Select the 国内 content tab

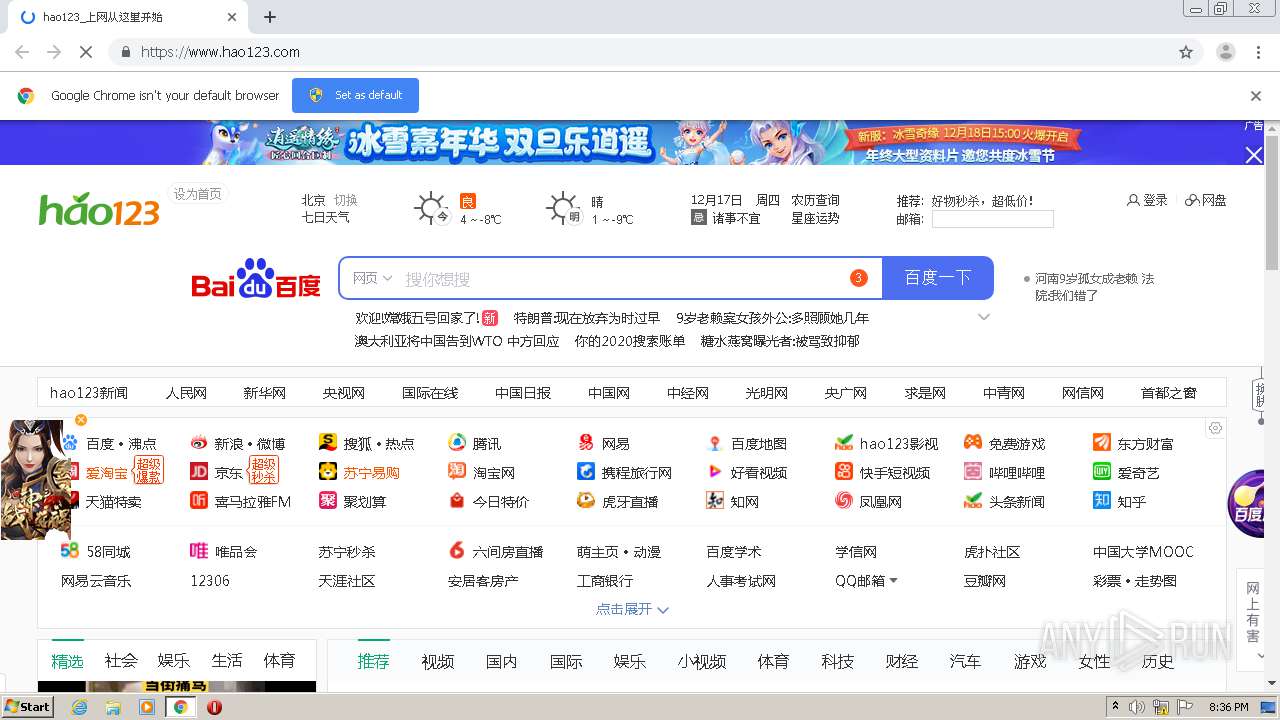coord(501,662)
